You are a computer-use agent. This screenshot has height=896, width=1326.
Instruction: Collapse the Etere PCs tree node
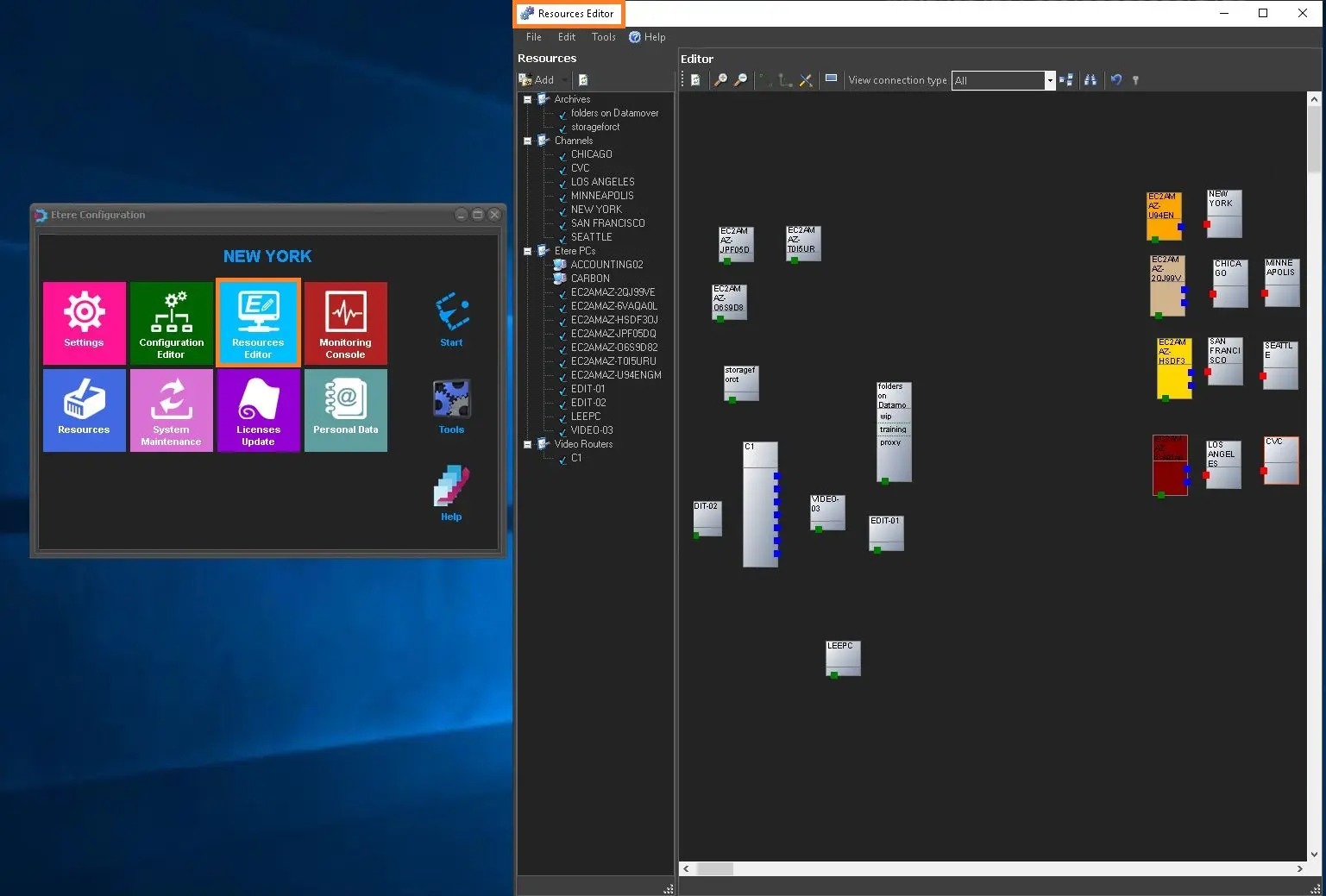click(527, 252)
